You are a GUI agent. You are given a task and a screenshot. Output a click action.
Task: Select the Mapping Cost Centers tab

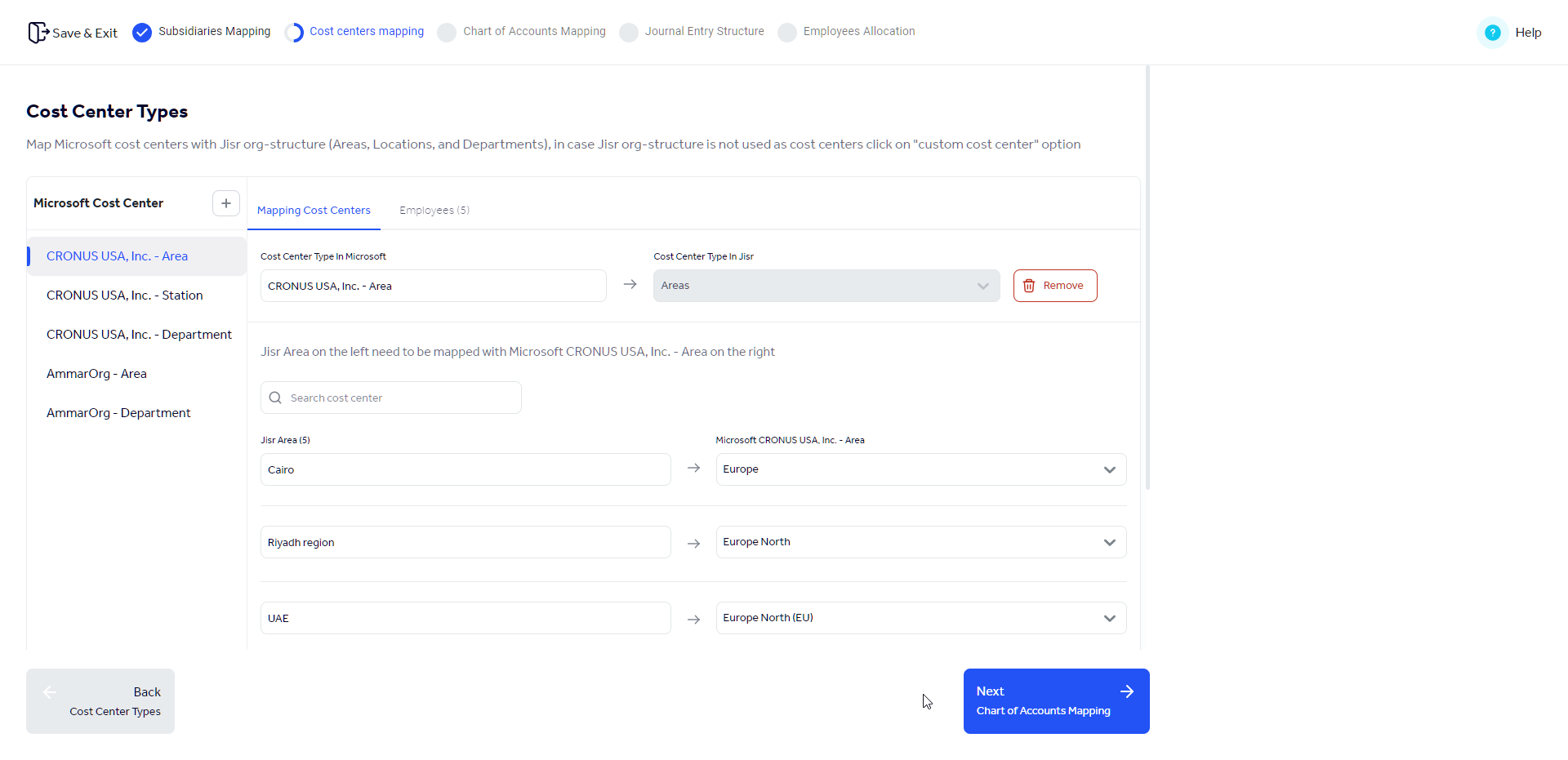[x=314, y=210]
